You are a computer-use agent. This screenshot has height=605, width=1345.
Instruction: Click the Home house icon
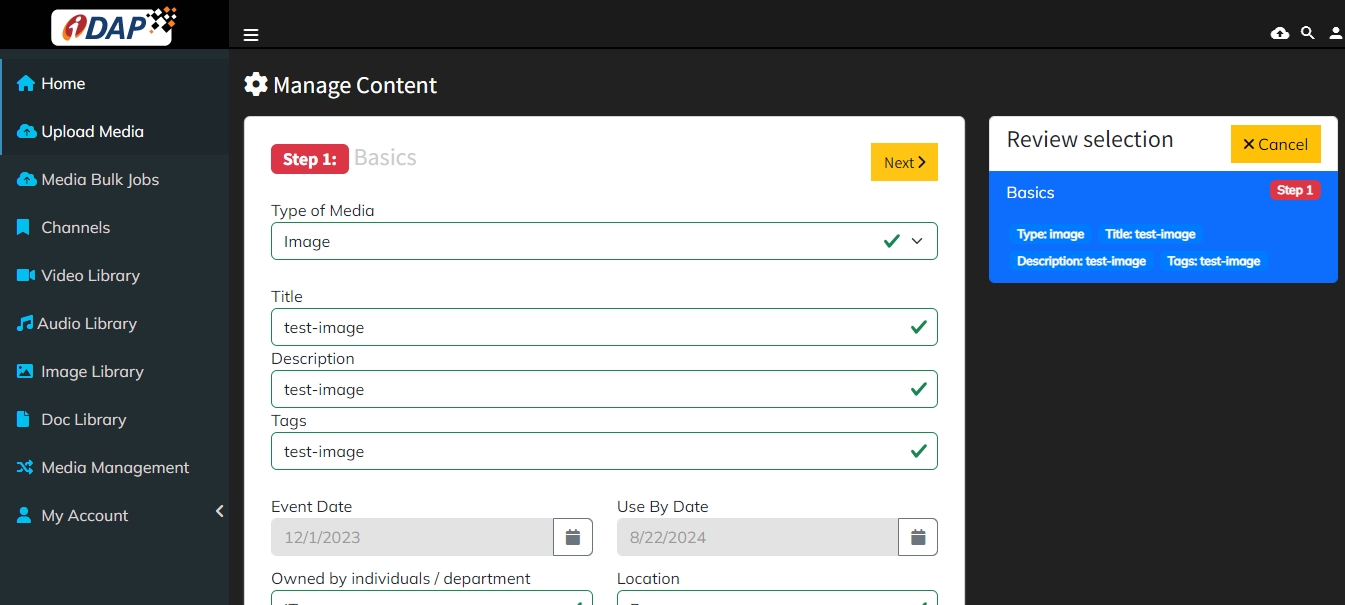pyautogui.click(x=26, y=83)
